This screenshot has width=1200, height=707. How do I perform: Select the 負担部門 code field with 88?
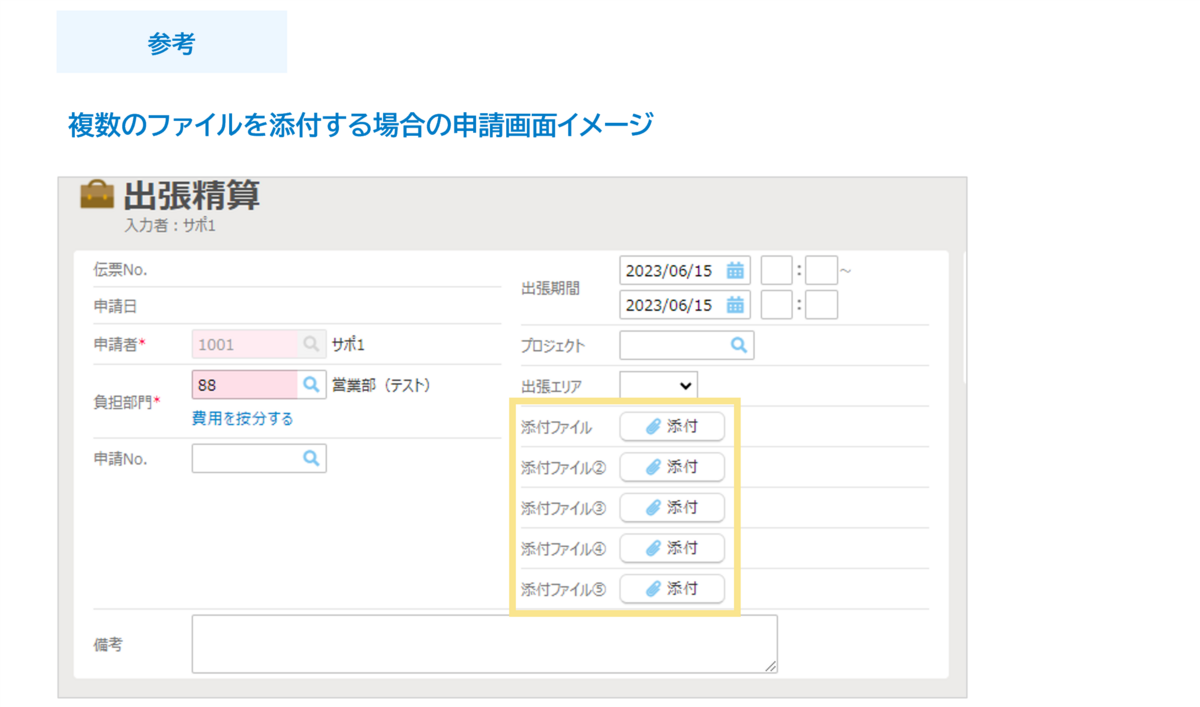244,384
